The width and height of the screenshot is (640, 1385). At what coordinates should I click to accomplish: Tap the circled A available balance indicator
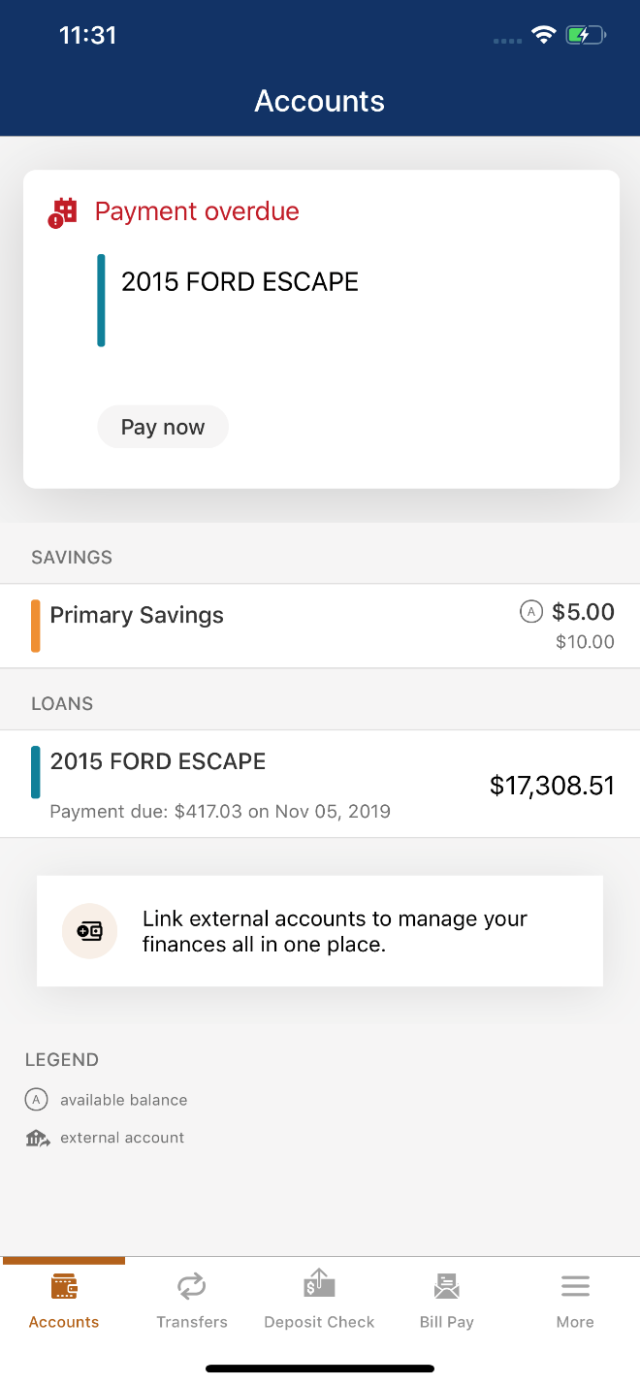(x=531, y=611)
